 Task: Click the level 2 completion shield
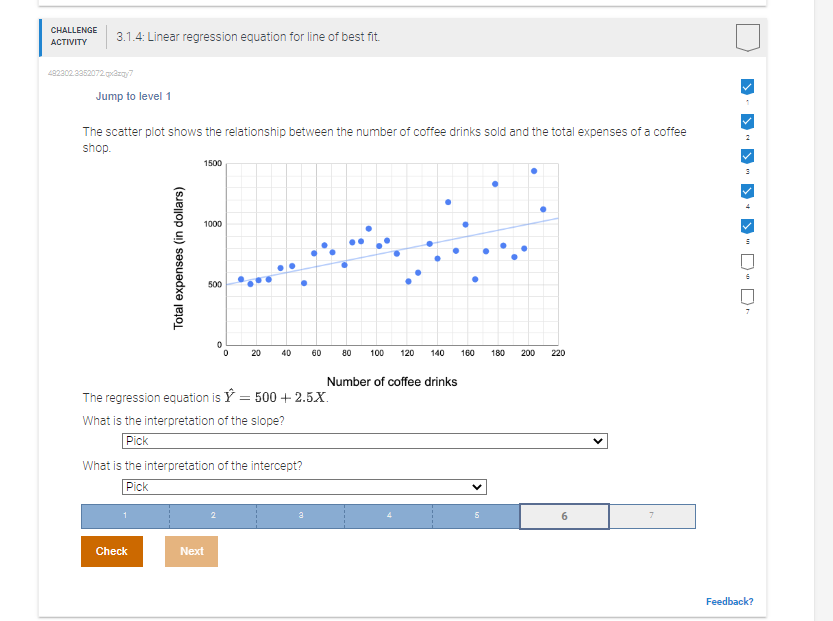pos(746,120)
